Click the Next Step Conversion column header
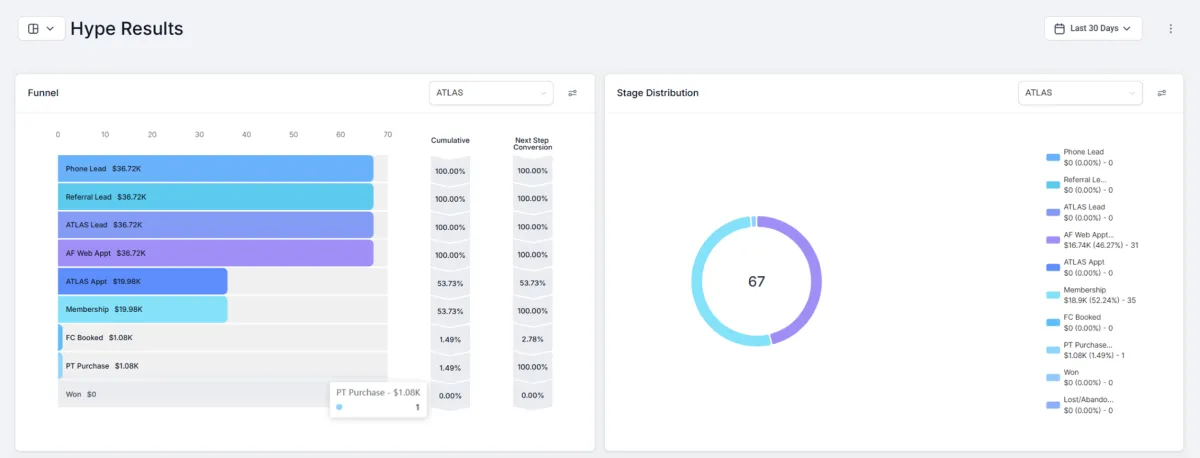 pyautogui.click(x=533, y=144)
